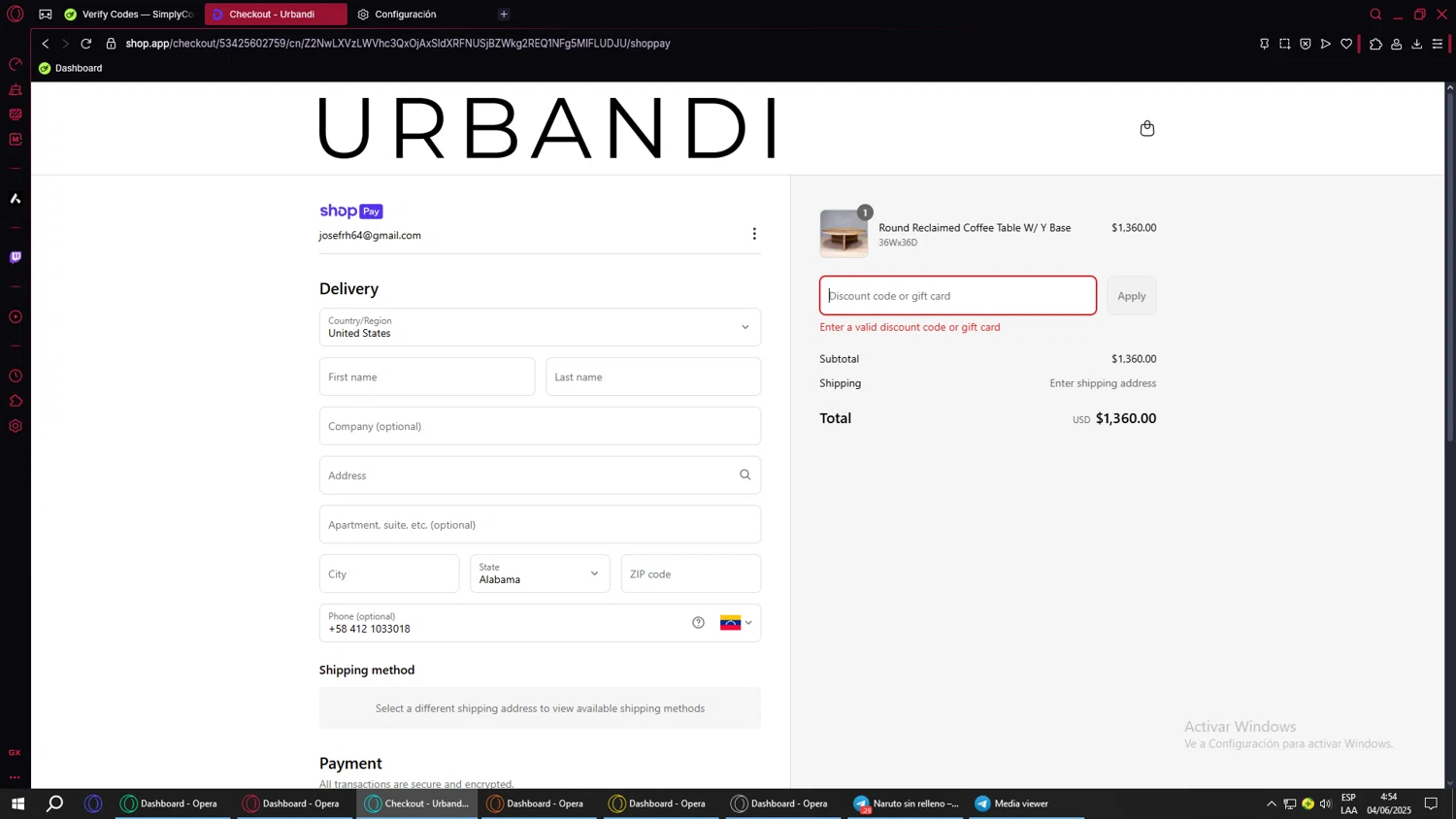
Task: Click the Company (optional) field
Action: pos(540,426)
